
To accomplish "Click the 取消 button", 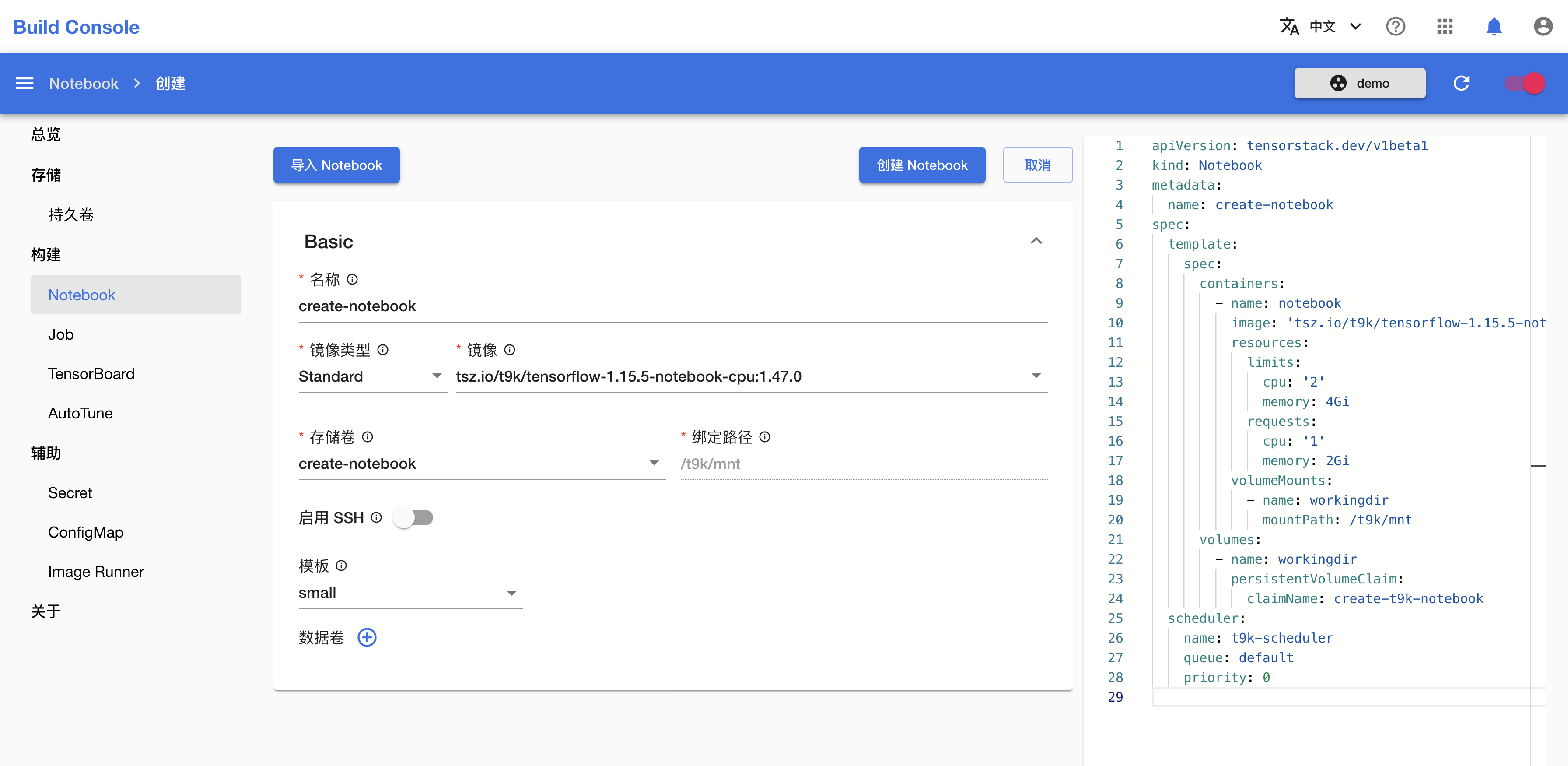I will pos(1037,165).
